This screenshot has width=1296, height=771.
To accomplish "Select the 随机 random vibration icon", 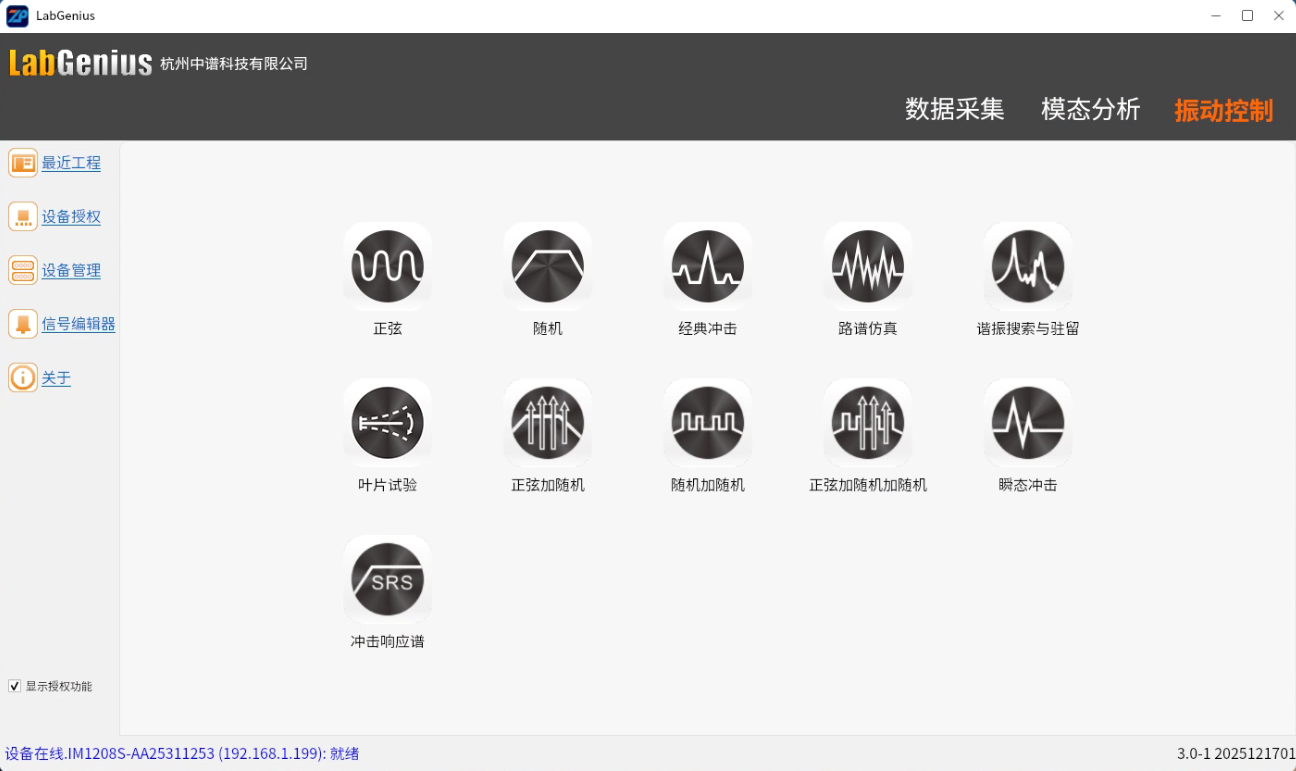I will pyautogui.click(x=547, y=267).
